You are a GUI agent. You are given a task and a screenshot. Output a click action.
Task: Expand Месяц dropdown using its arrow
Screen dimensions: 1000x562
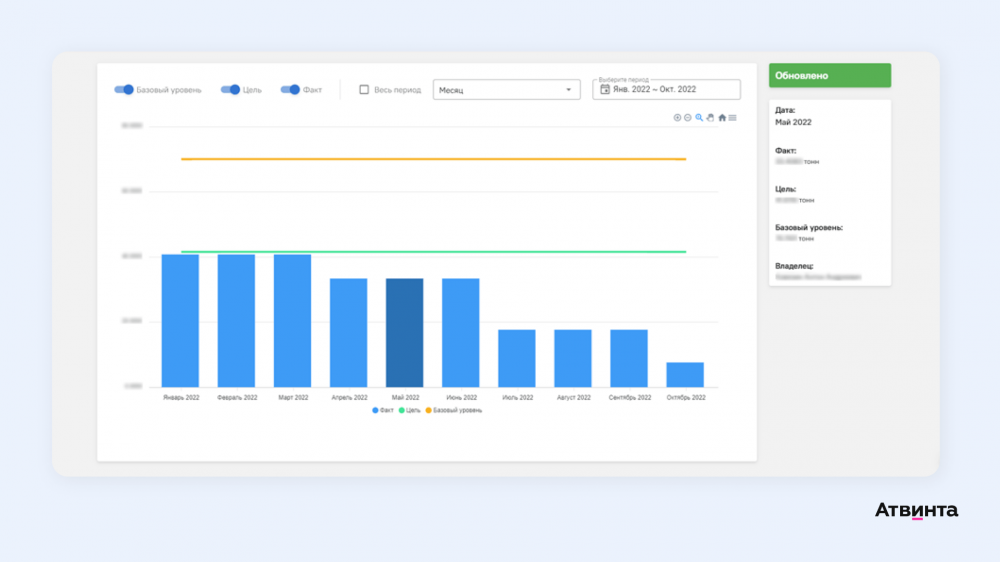(568, 90)
